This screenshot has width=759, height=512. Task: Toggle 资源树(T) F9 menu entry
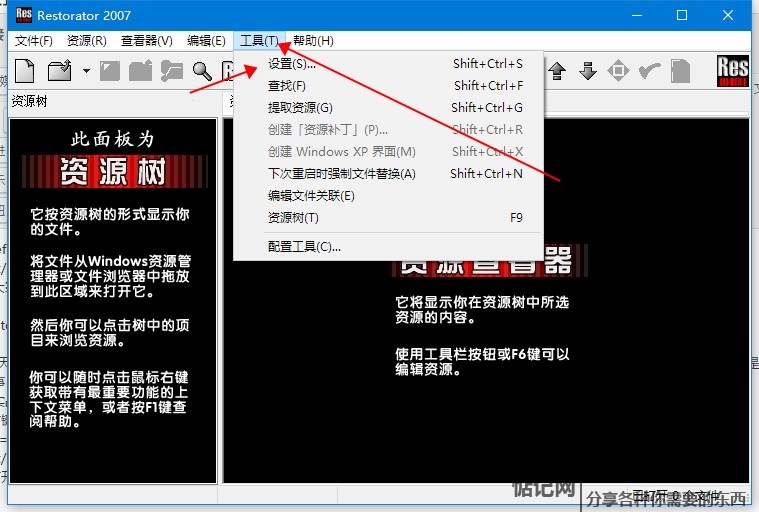[x=389, y=218]
